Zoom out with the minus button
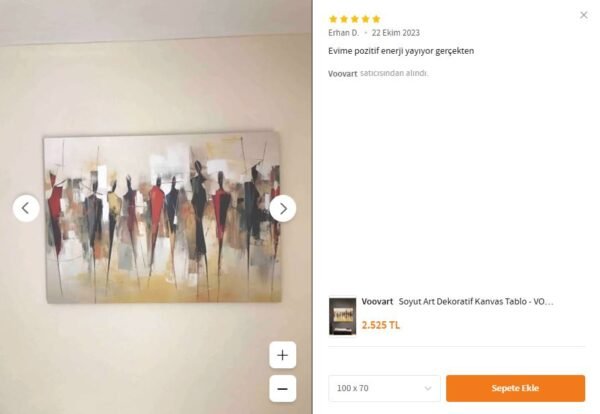 [x=282, y=389]
